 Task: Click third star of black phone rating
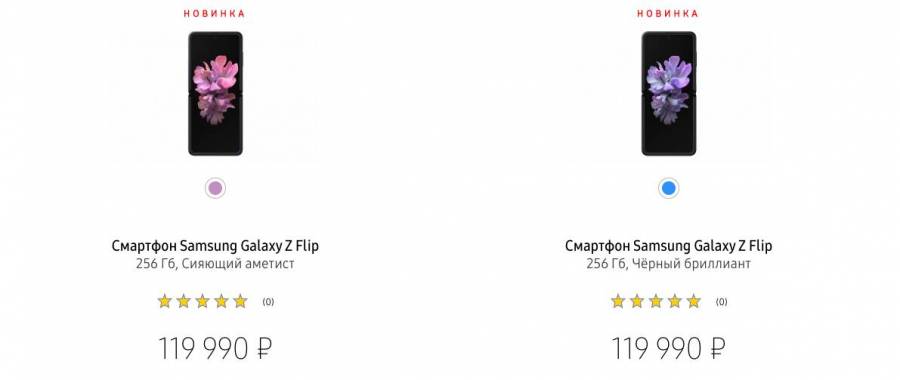655,301
